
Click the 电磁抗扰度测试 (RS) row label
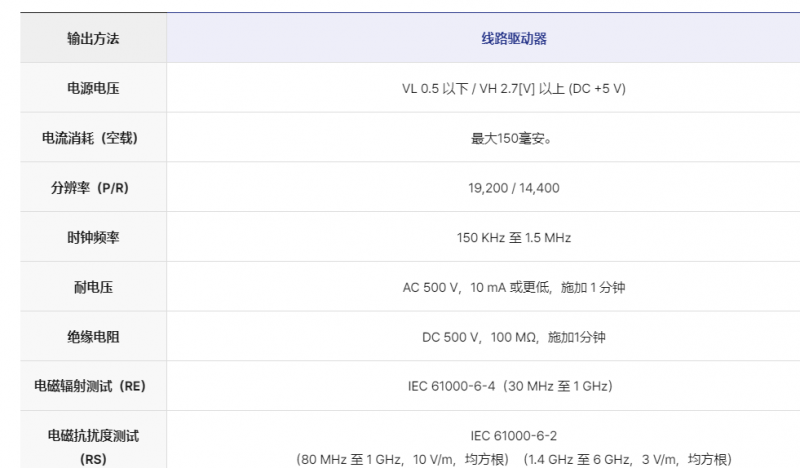(x=93, y=447)
